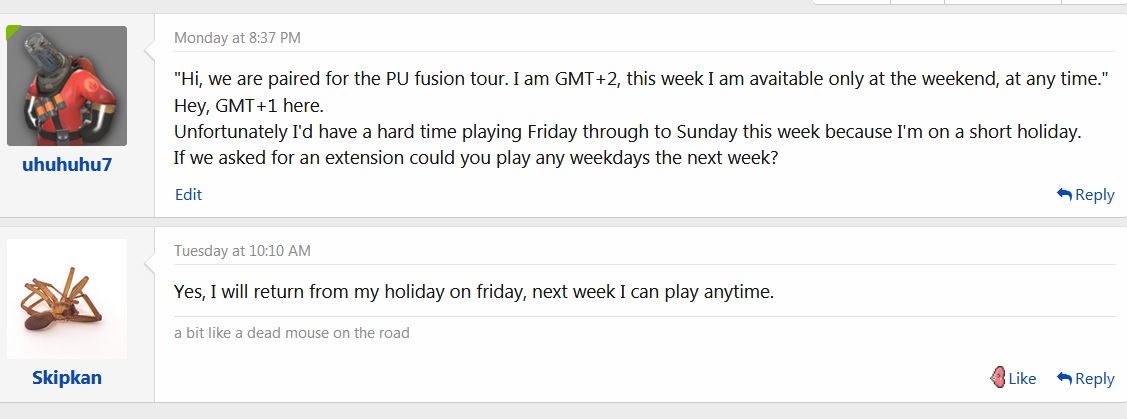
Task: Click the heart Like icon on Skipkan's post
Action: point(997,378)
